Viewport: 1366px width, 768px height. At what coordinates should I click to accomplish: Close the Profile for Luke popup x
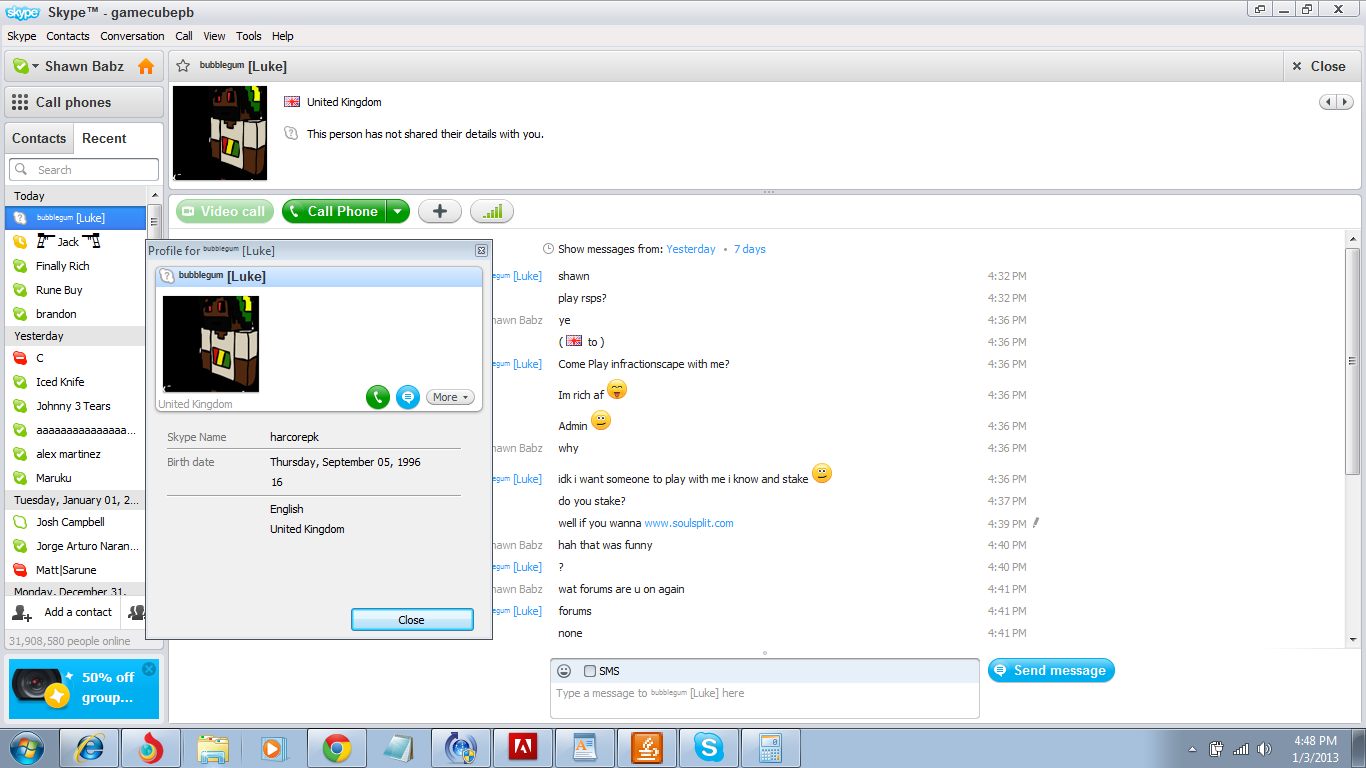481,250
